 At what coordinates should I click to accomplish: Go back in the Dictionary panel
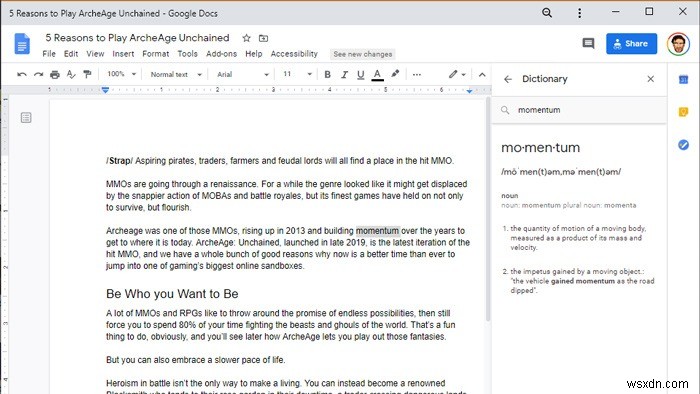coord(508,79)
